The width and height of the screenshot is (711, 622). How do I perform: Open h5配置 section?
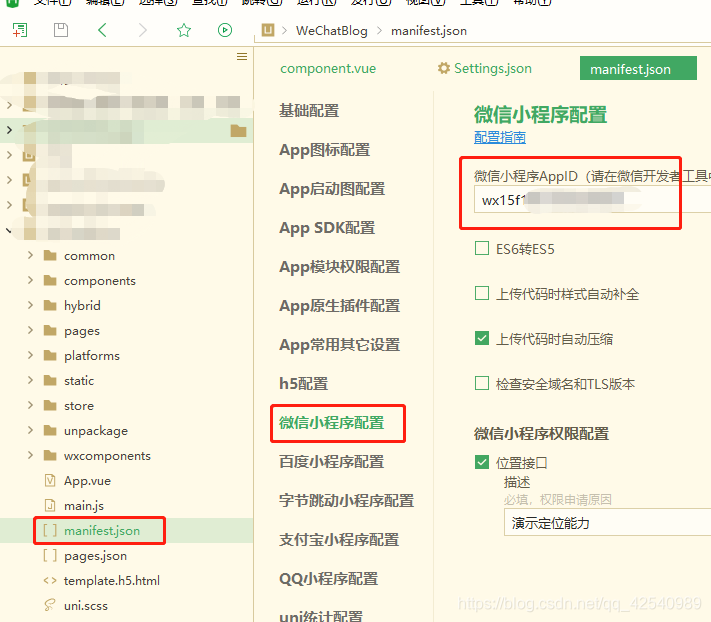pyautogui.click(x=303, y=384)
